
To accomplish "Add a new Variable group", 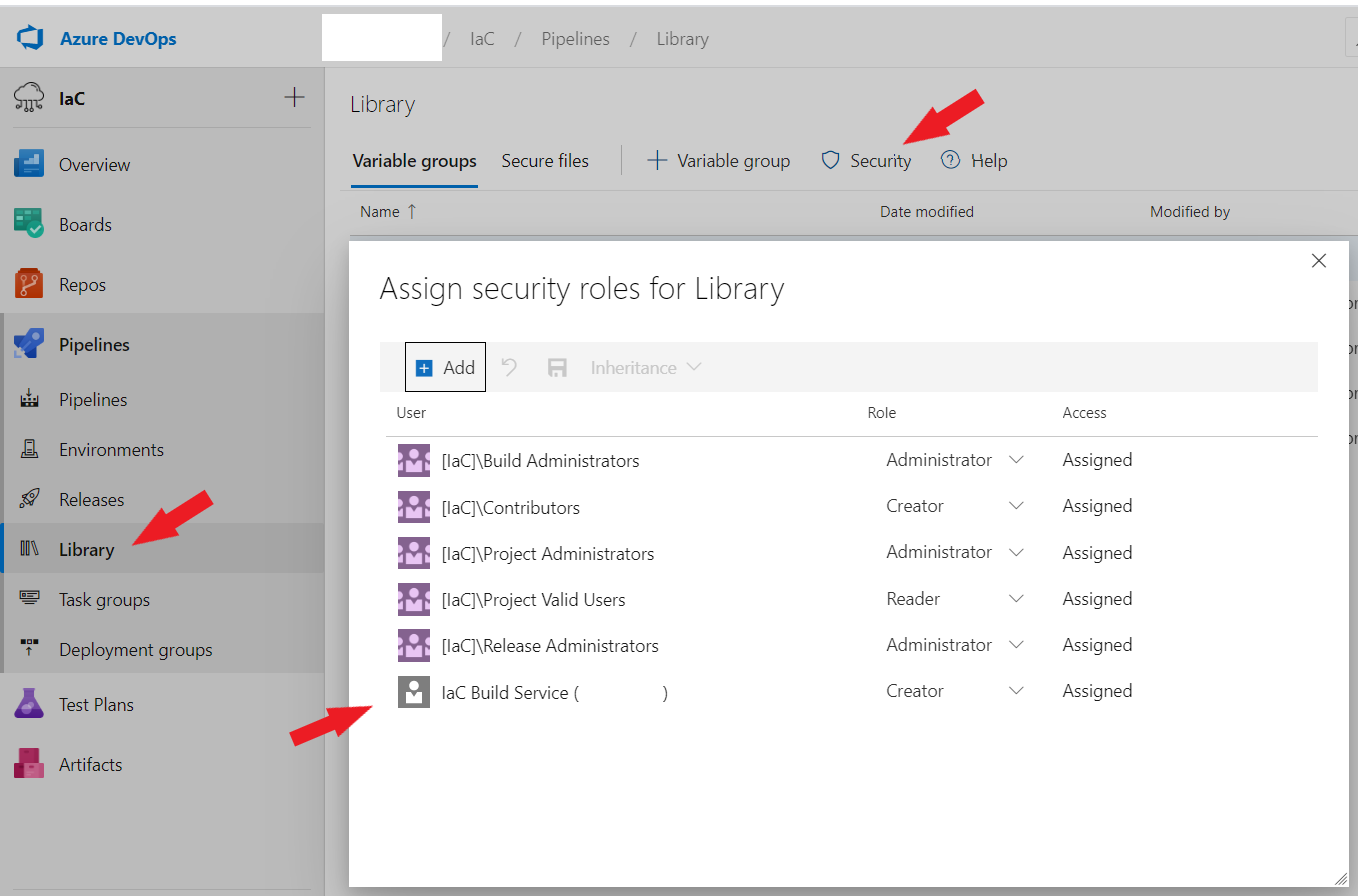I will [x=719, y=161].
